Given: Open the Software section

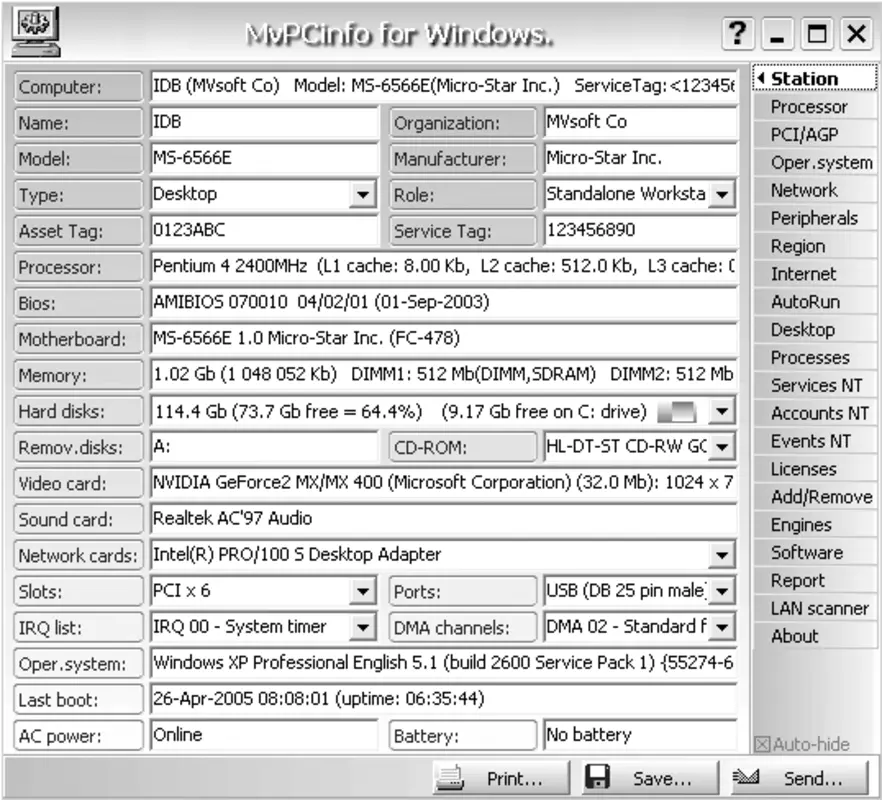Looking at the screenshot, I should click(815, 552).
